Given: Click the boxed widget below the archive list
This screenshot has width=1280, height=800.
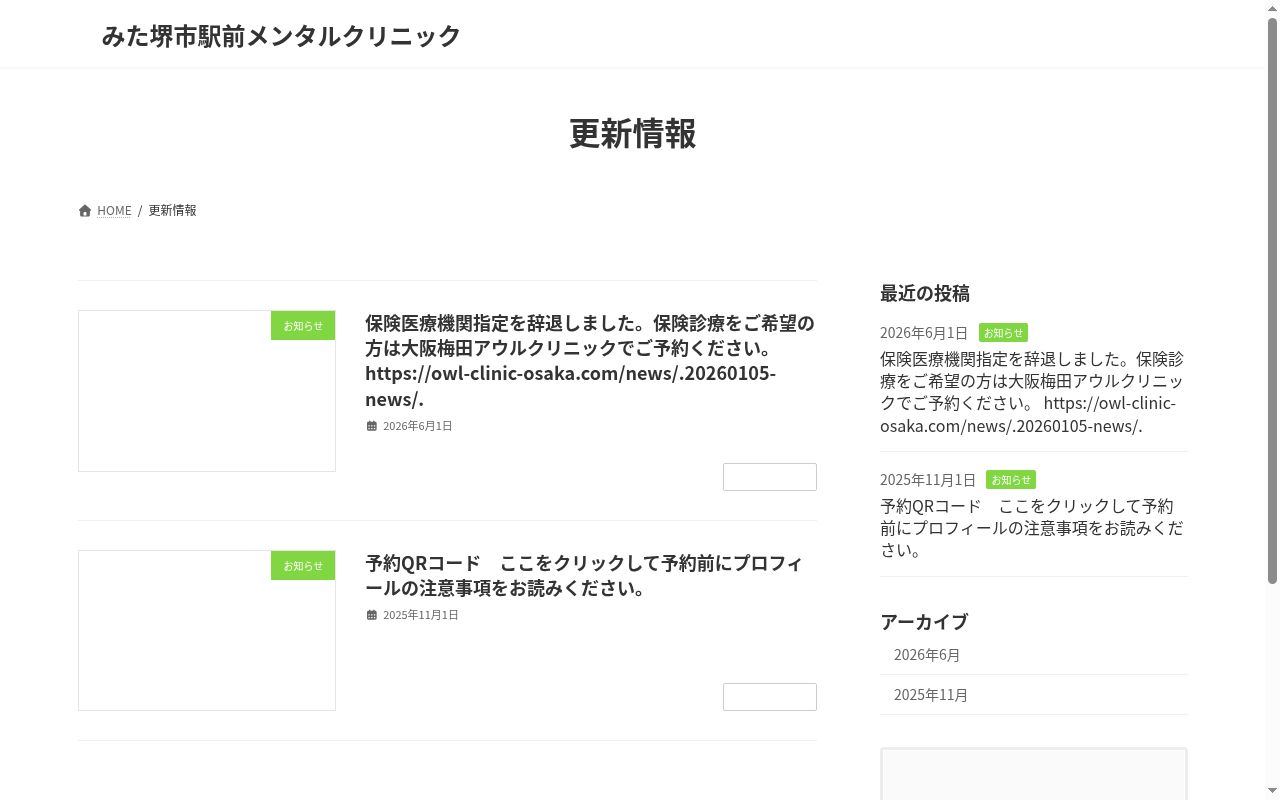Looking at the screenshot, I should click(1034, 774).
